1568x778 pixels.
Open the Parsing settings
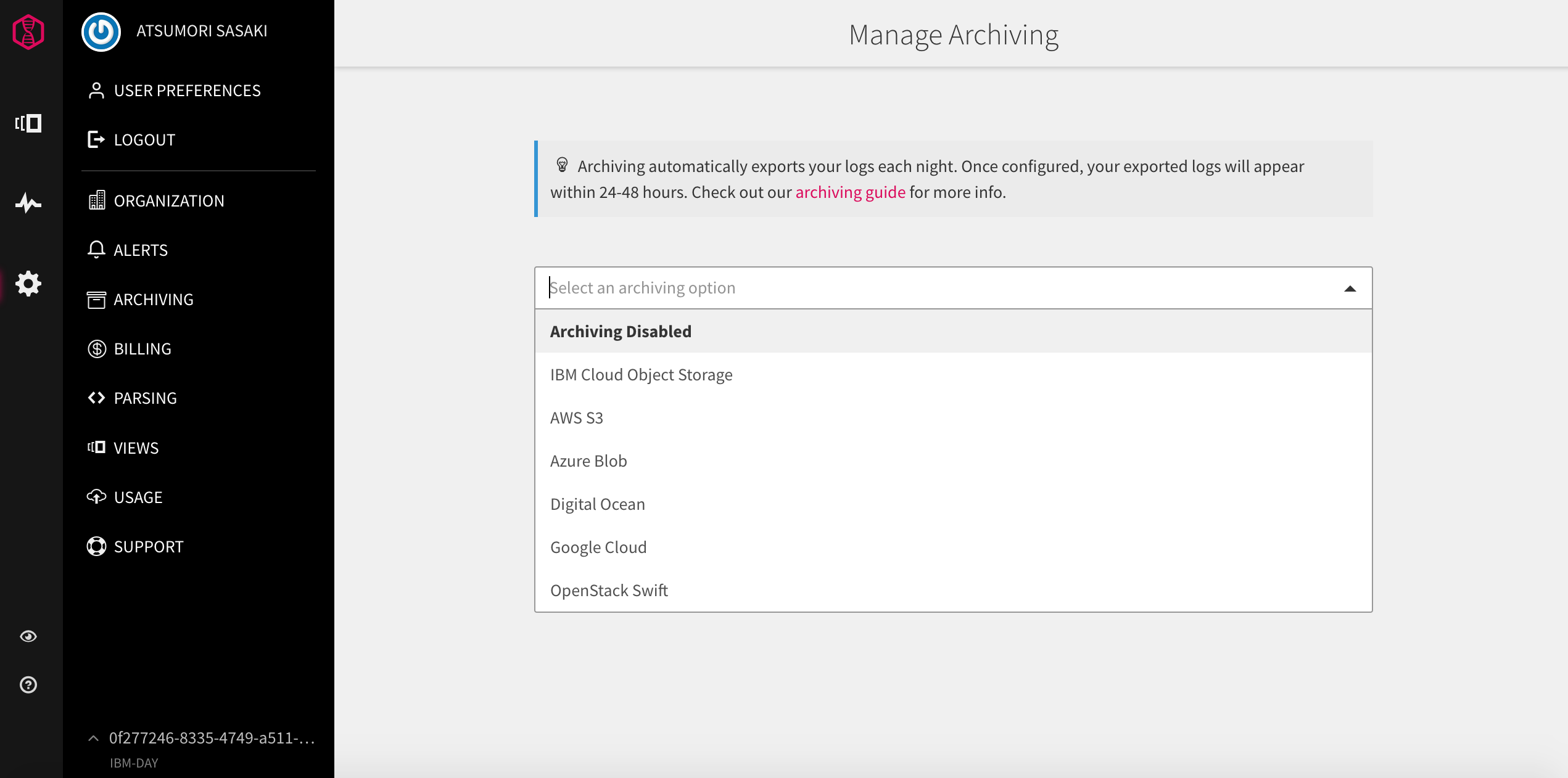145,398
